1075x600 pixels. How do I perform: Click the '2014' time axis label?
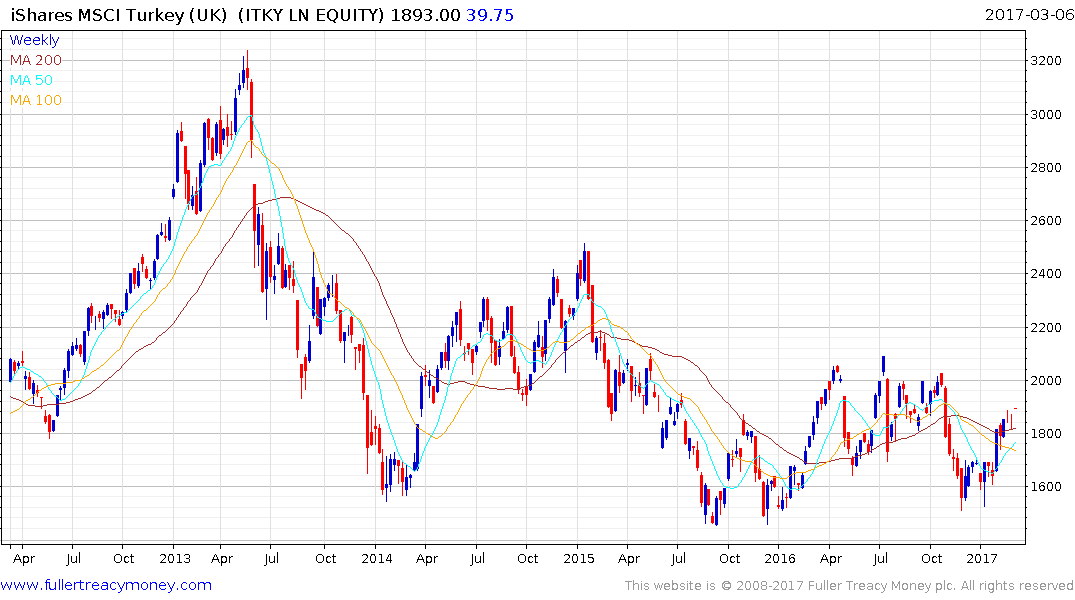click(x=377, y=558)
